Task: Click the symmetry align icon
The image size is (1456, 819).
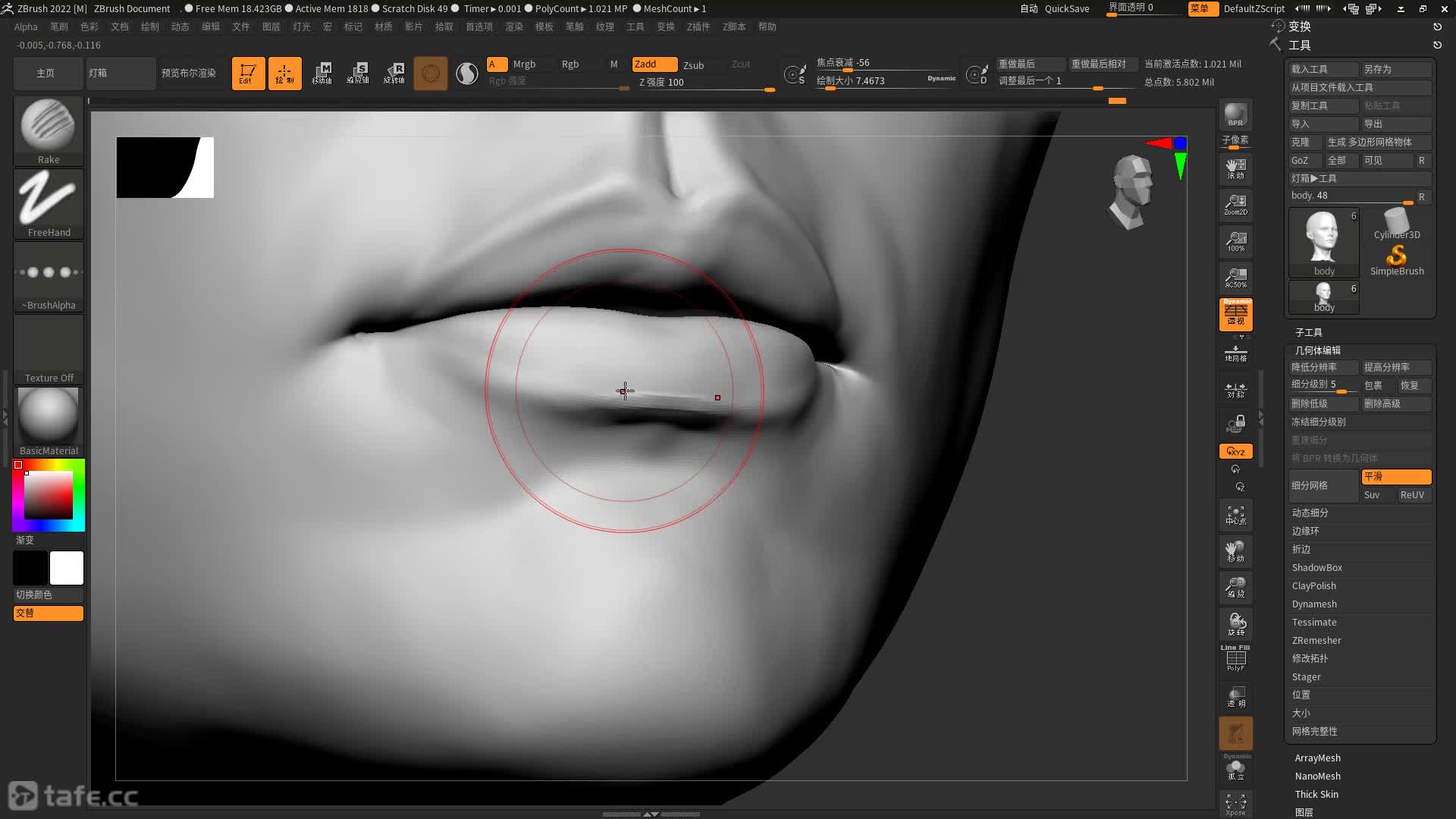Action: (1235, 390)
